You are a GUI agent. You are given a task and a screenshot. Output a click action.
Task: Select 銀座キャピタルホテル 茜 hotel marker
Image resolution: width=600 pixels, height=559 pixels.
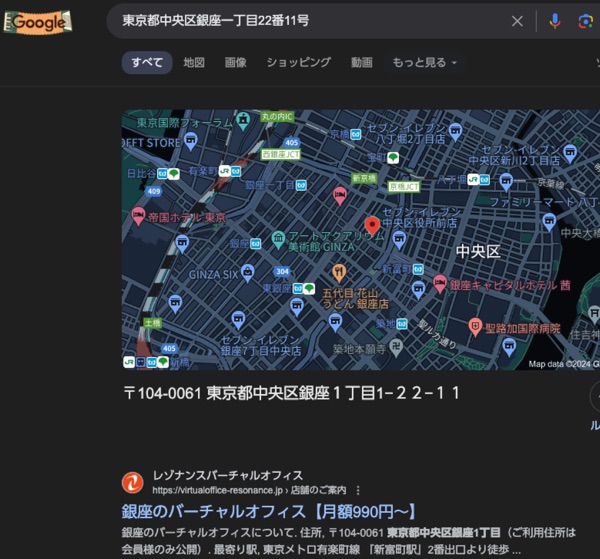[440, 284]
